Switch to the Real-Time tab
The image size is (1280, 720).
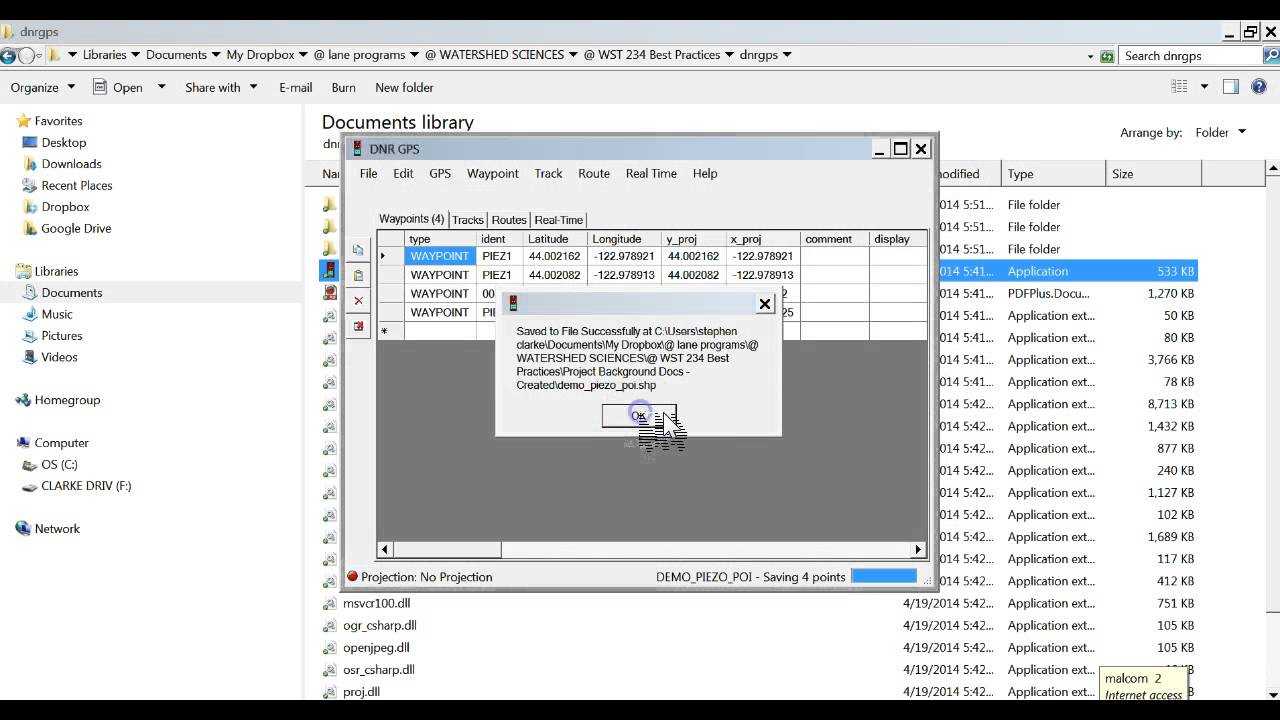[x=558, y=220]
